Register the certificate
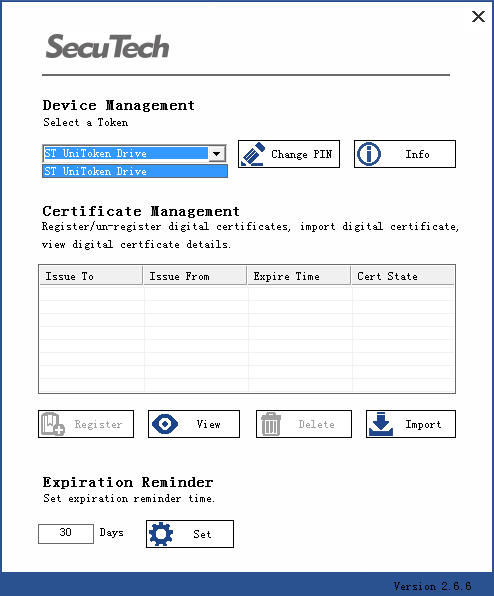Screen dimensions: 494x596 click(x=86, y=424)
